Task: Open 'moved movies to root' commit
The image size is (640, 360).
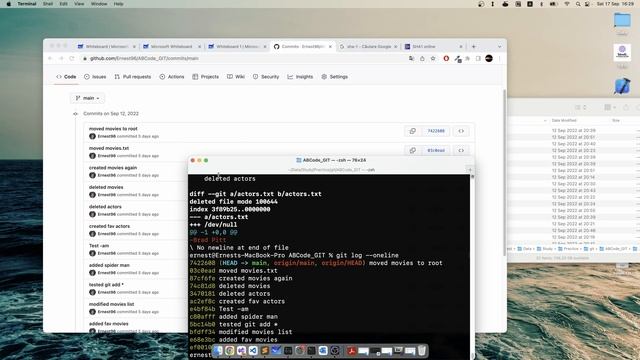Action: coord(113,129)
